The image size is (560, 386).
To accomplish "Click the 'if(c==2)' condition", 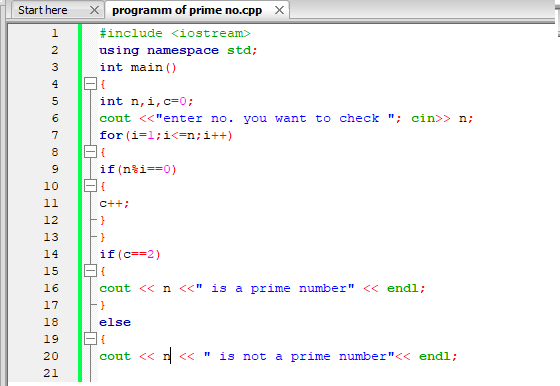I will [130, 254].
